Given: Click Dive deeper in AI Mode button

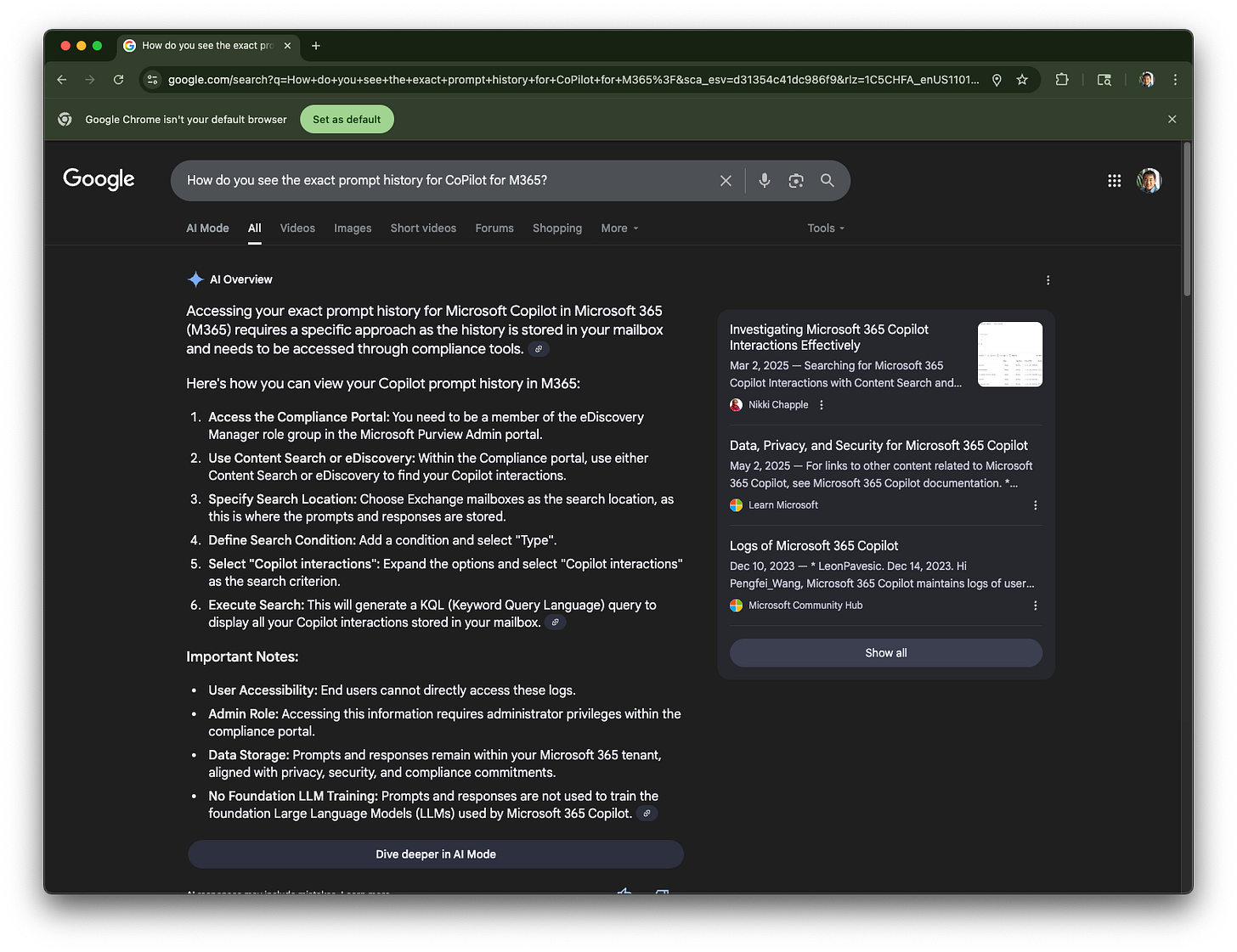Looking at the screenshot, I should [x=436, y=854].
